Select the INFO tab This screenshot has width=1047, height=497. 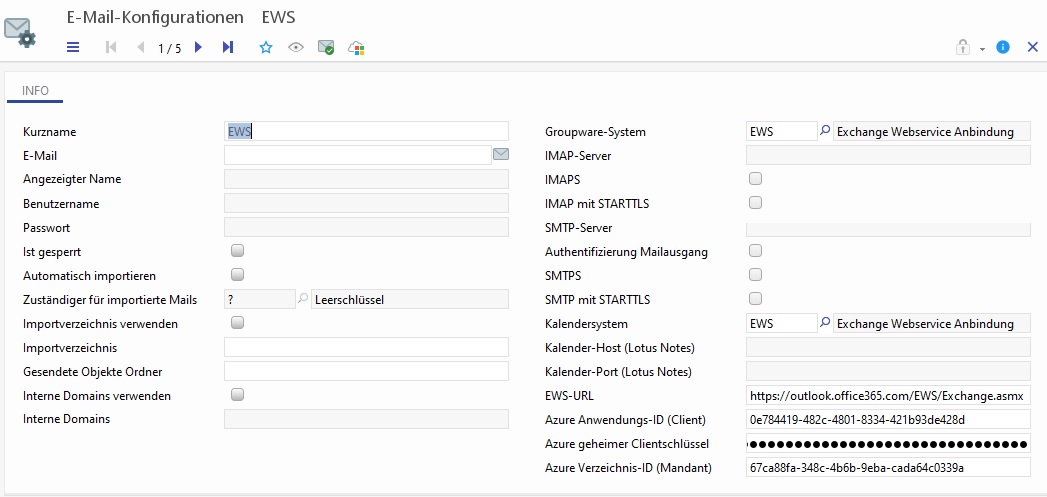point(36,91)
